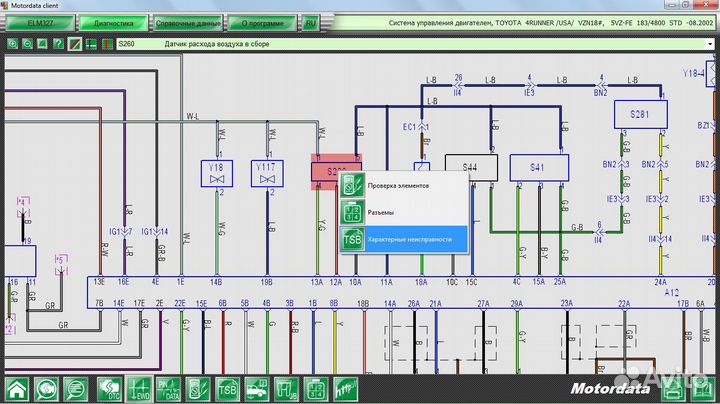Screen dimensions: 720x404
Task: Click the help question mark icon
Action: point(58,44)
